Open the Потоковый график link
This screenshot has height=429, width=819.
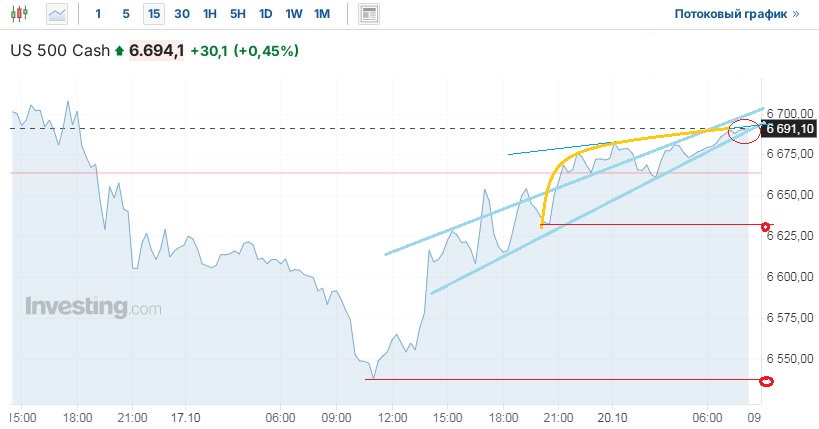pyautogui.click(x=738, y=14)
